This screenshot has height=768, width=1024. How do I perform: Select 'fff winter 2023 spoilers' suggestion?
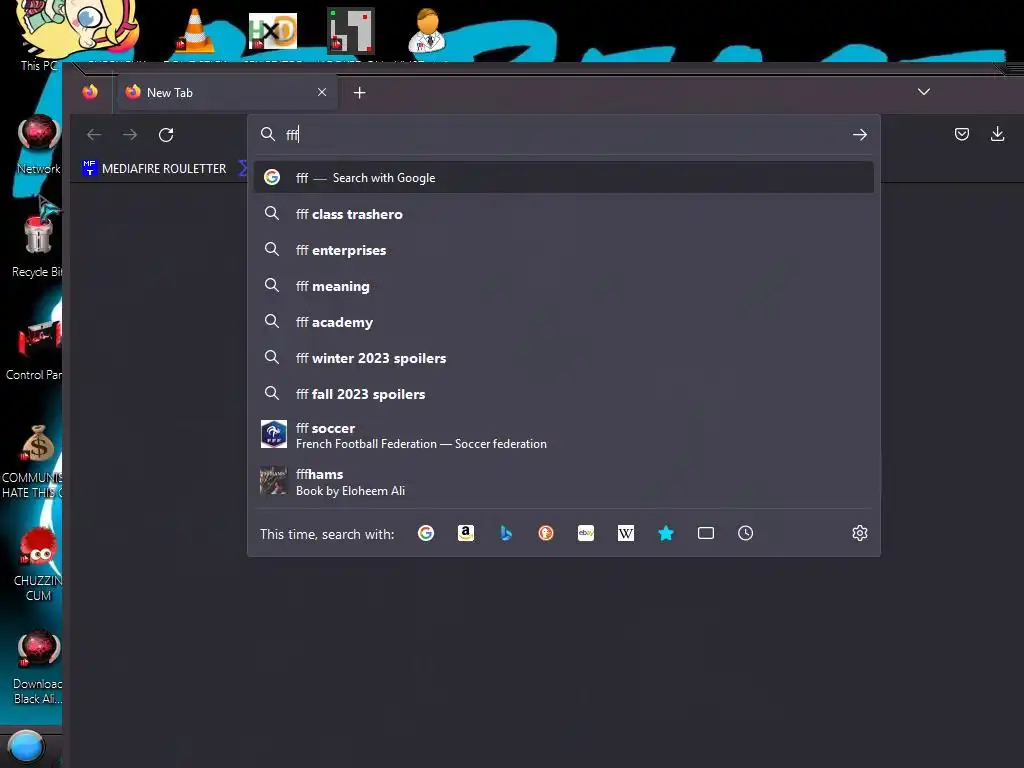564,358
